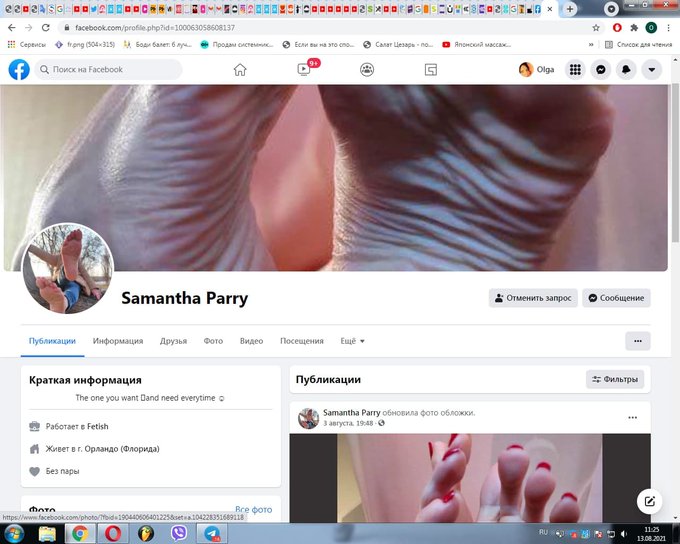
Task: Expand the Ещё dropdown in profile tabs
Action: pyautogui.click(x=352, y=341)
